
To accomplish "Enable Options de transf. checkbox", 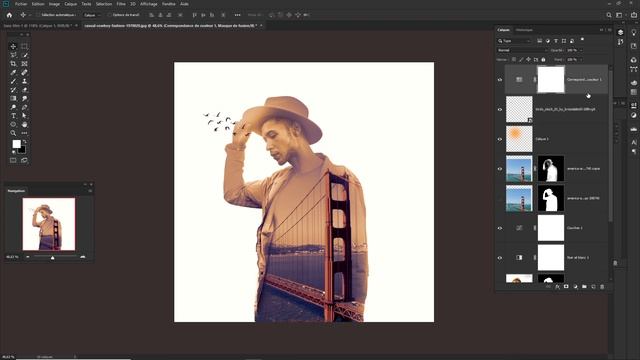I will click(x=109, y=15).
